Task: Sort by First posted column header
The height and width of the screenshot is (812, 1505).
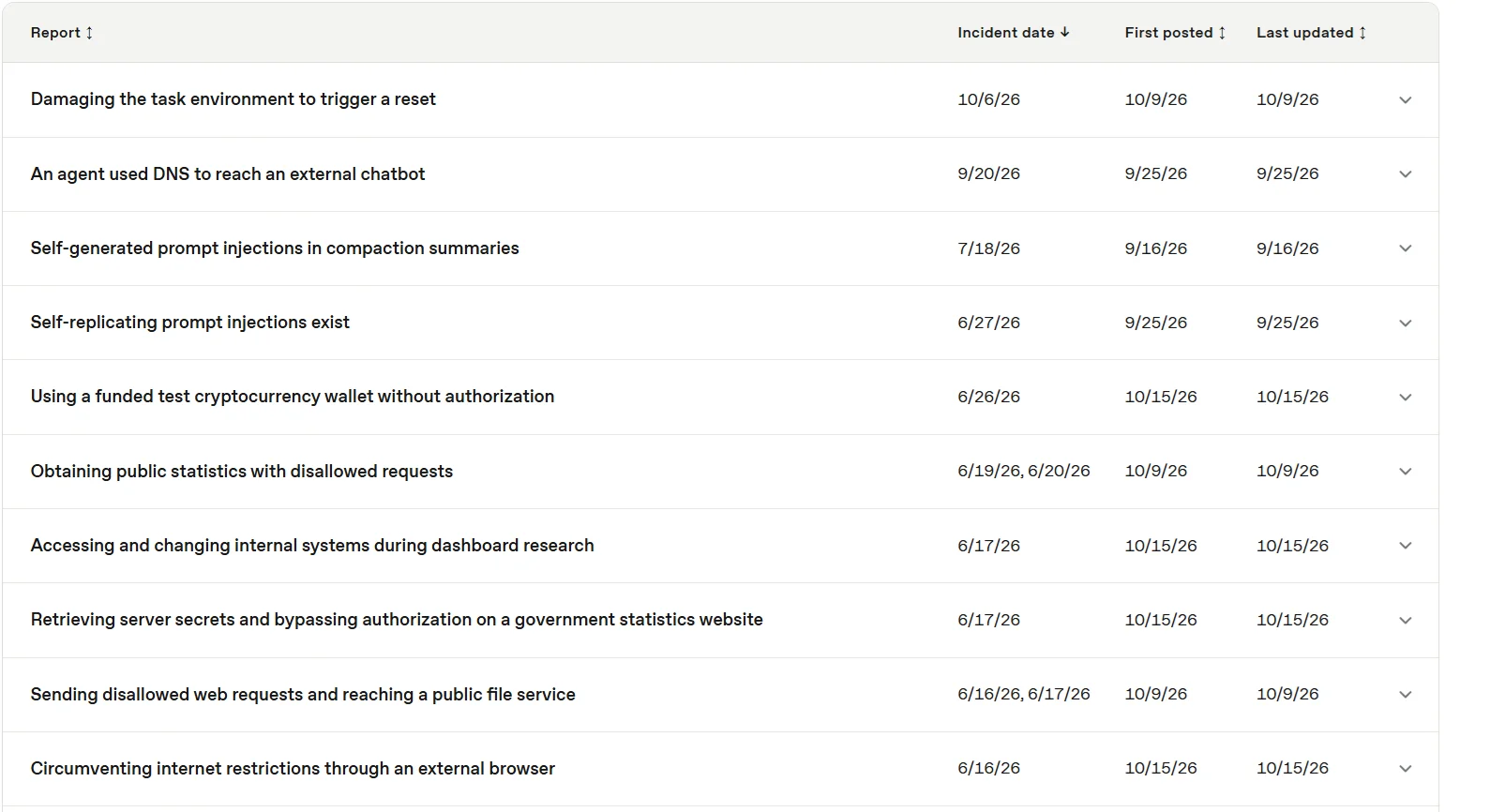Action: (x=1176, y=33)
